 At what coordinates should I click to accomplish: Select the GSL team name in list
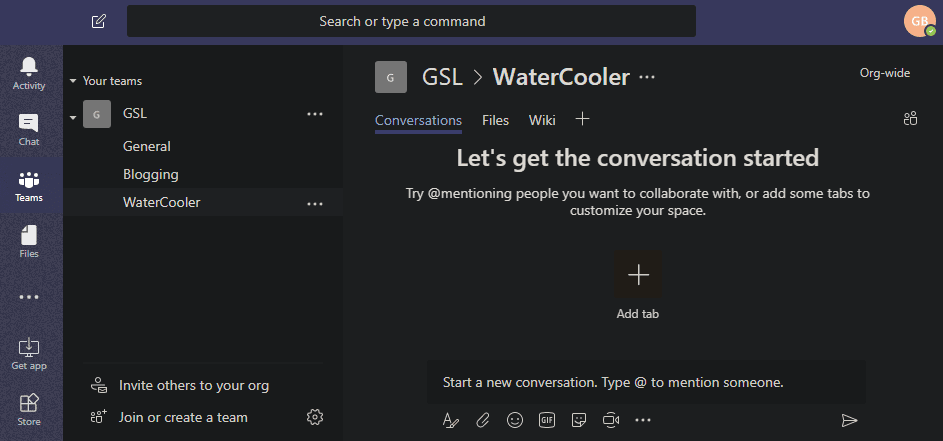click(135, 113)
